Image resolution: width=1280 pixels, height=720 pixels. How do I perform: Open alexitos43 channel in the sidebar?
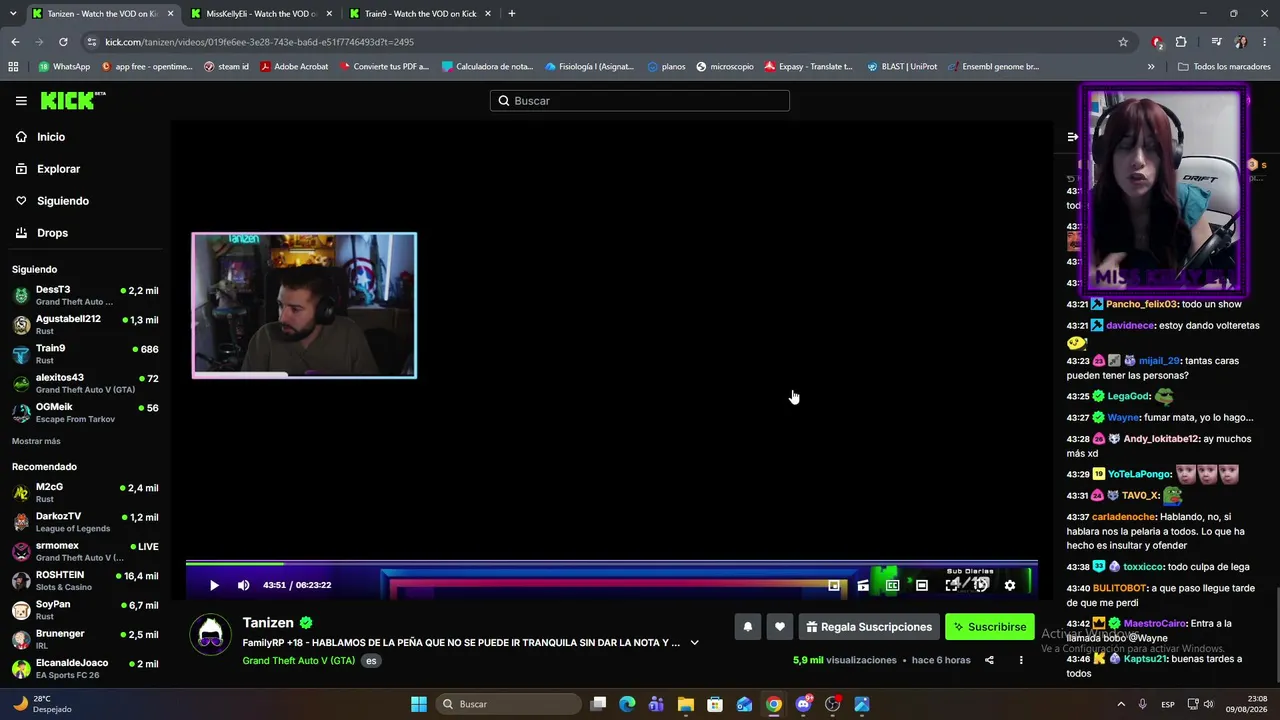tap(84, 383)
